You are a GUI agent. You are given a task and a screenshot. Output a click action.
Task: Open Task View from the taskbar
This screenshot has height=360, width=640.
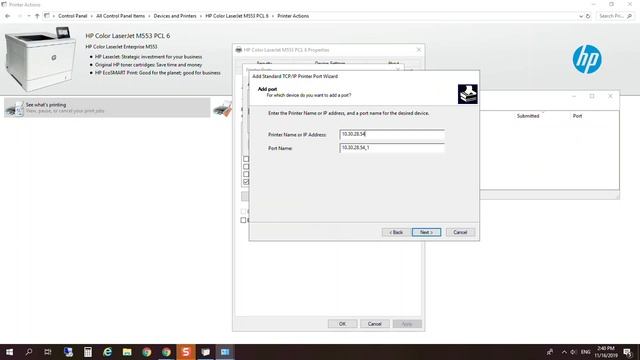[x=48, y=352]
